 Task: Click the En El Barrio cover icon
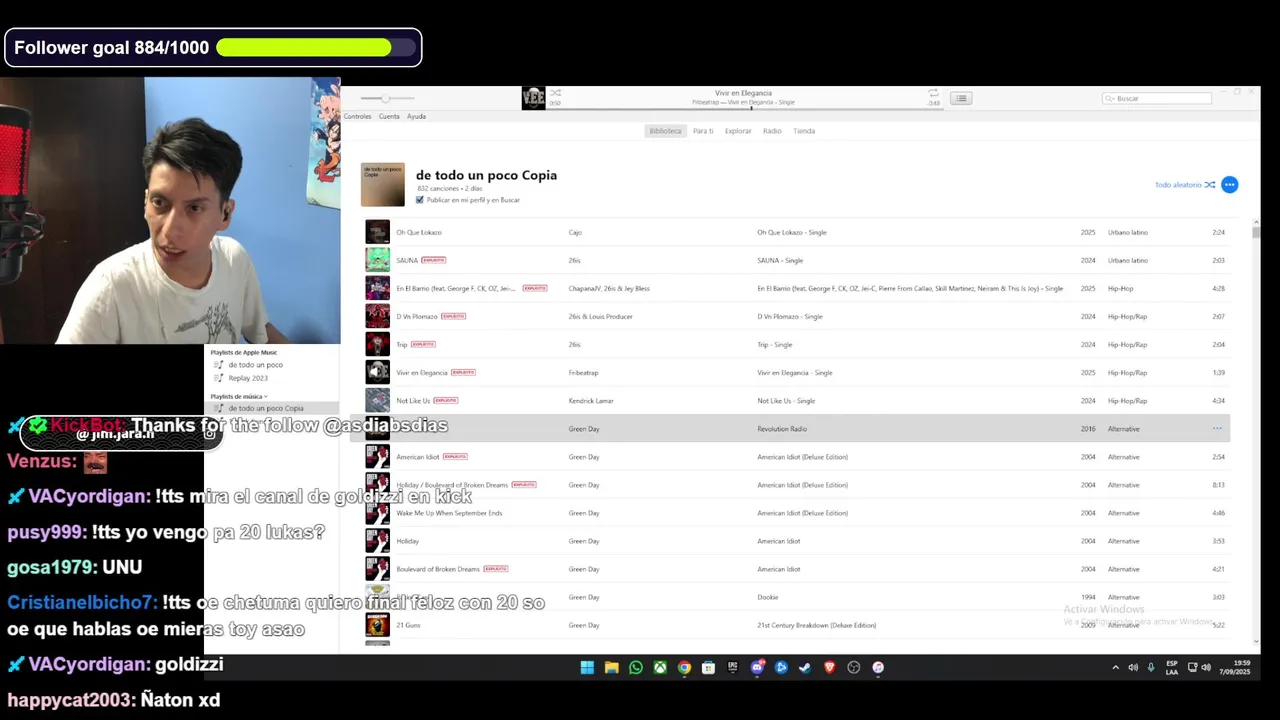click(x=377, y=288)
